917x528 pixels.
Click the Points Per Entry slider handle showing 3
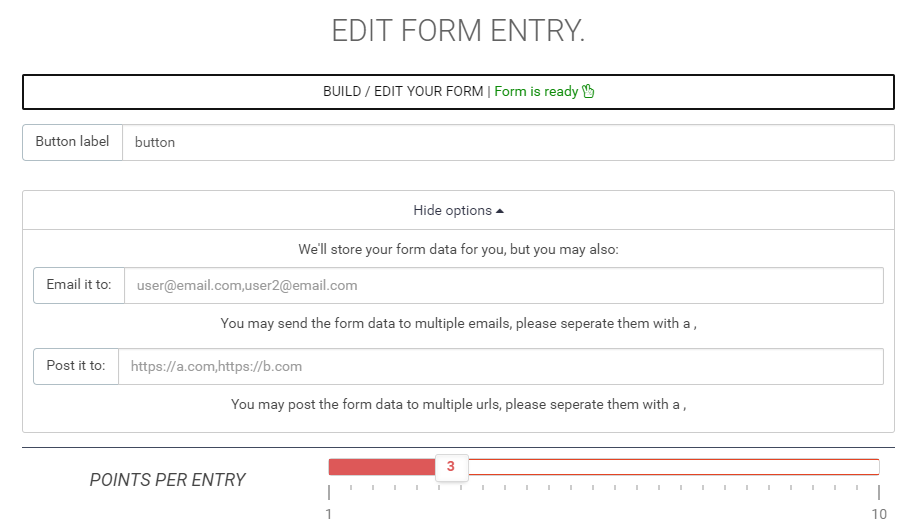451,467
